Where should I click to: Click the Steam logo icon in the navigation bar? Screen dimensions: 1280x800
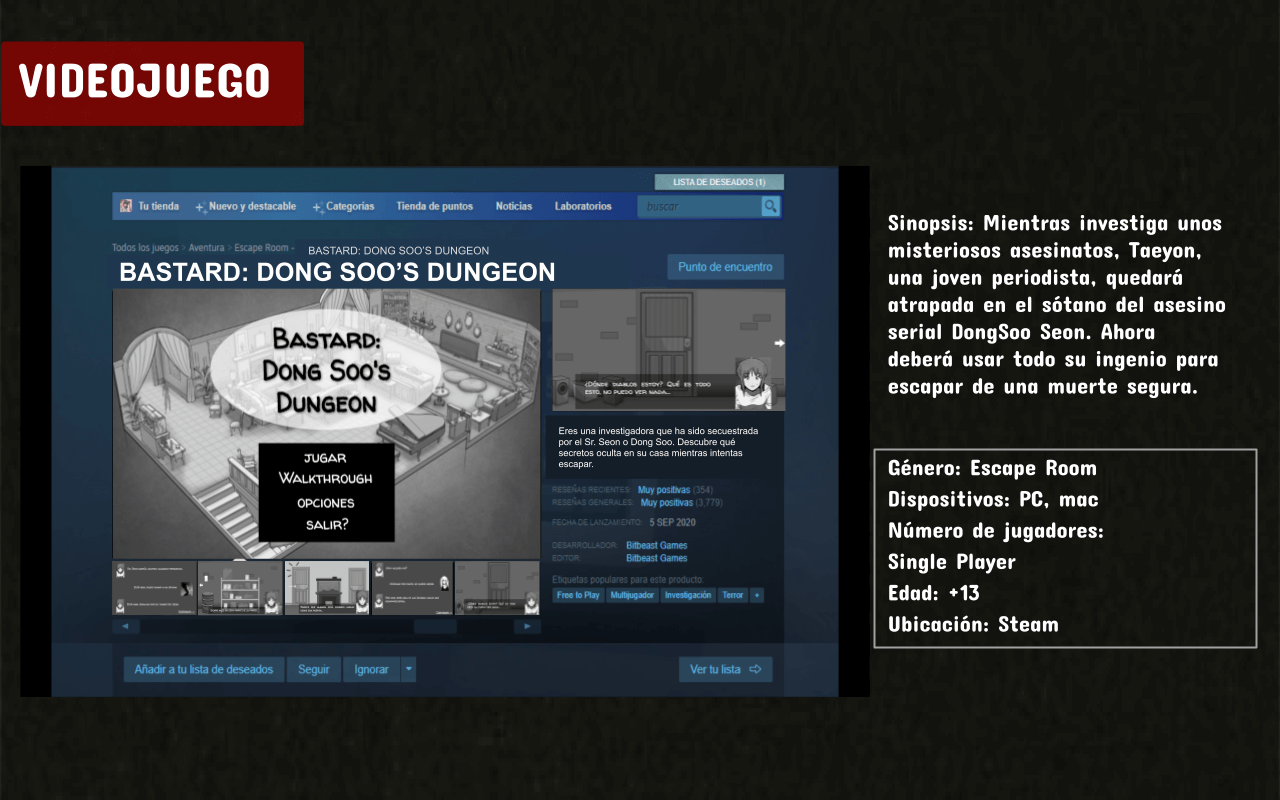pyautogui.click(x=124, y=206)
